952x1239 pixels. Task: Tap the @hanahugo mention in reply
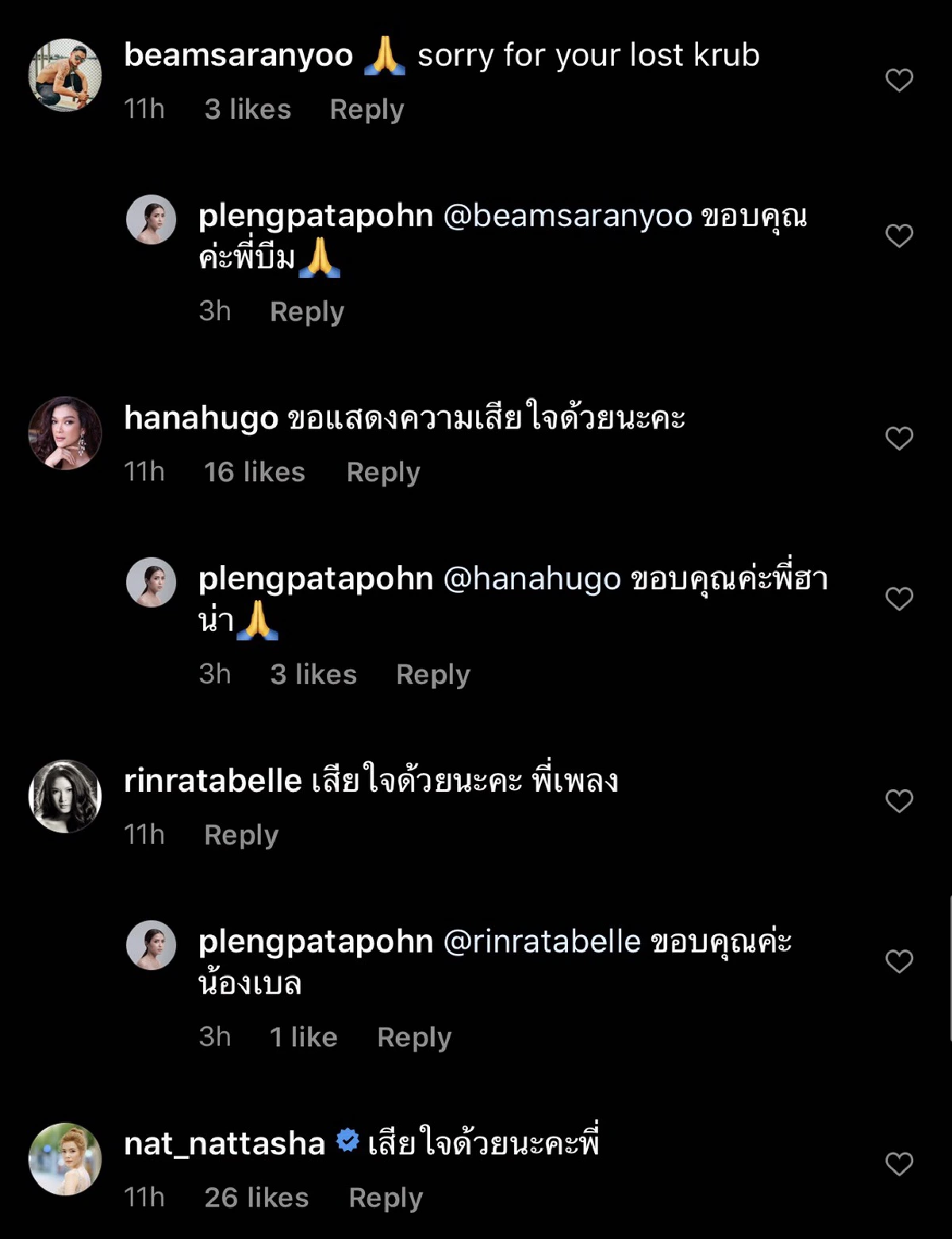(532, 579)
